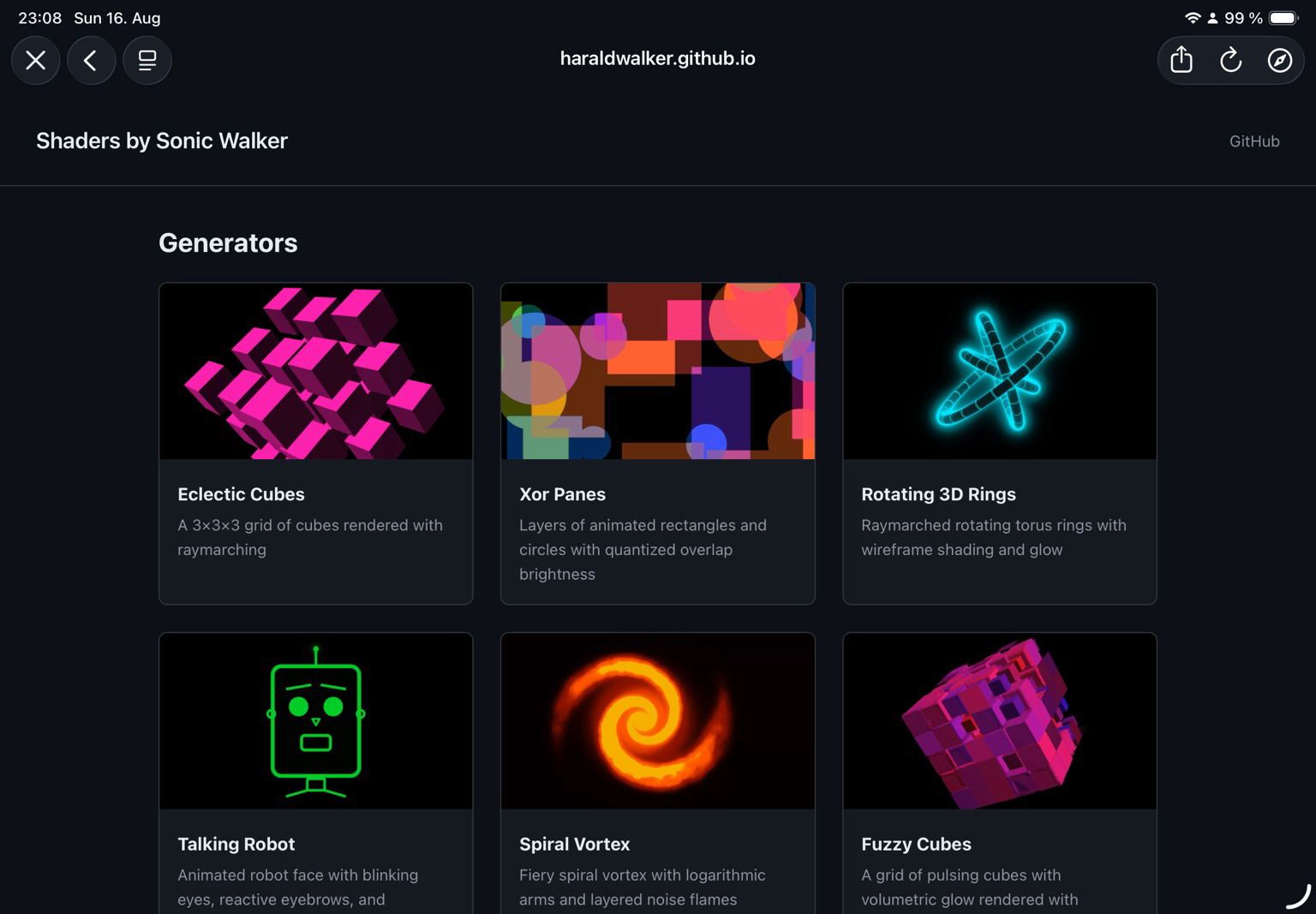Click the Xor Panes card title
Screen dimensions: 1316x914
coord(562,494)
